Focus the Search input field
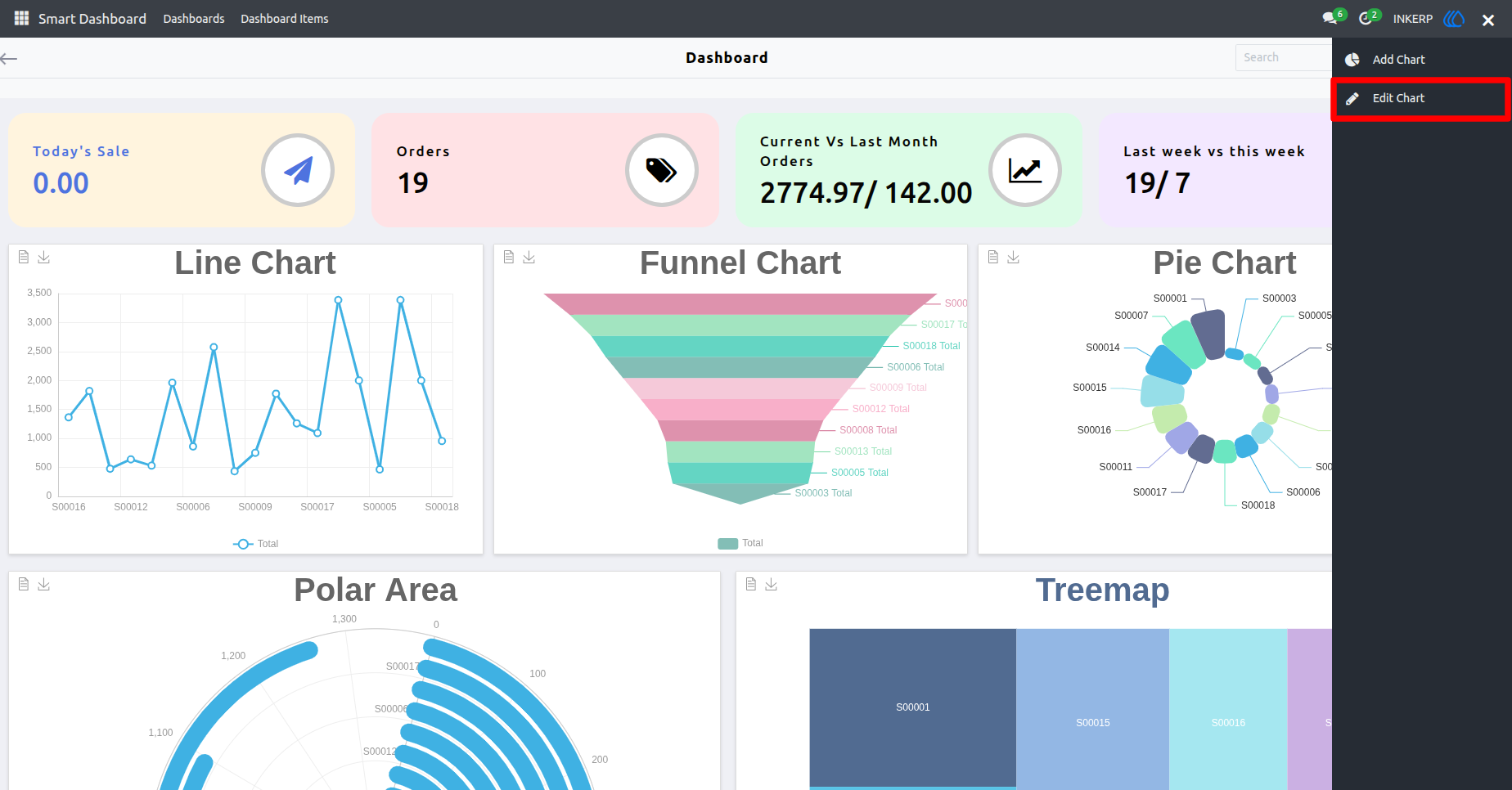The image size is (1512, 790). [x=1283, y=57]
